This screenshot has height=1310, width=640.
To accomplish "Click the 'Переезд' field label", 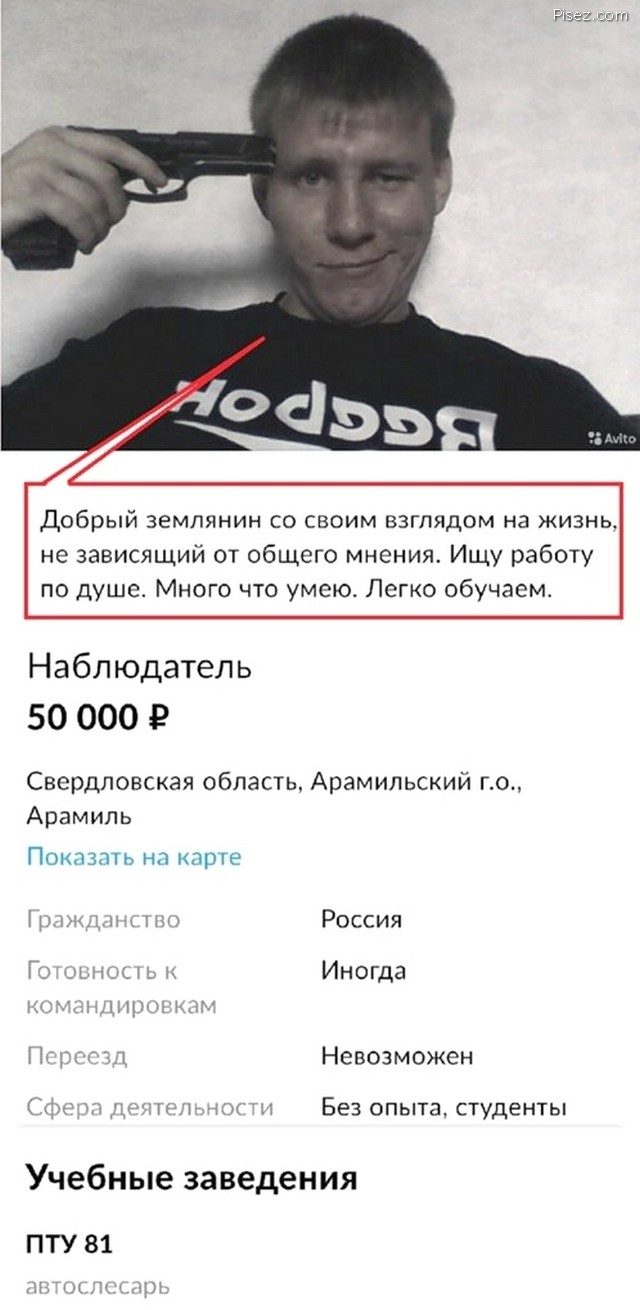I will 77,1056.
